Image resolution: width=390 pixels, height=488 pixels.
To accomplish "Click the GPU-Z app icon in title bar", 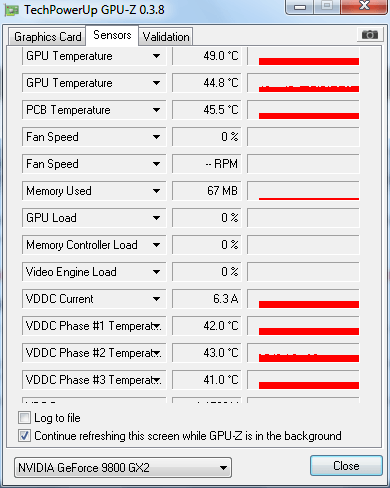I will 12,10.
